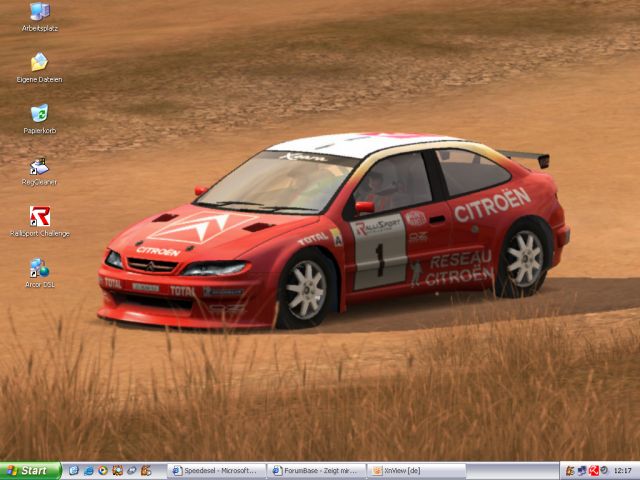640x480 pixels.
Task: Click the last Quick Launch icon
Action: click(x=146, y=471)
